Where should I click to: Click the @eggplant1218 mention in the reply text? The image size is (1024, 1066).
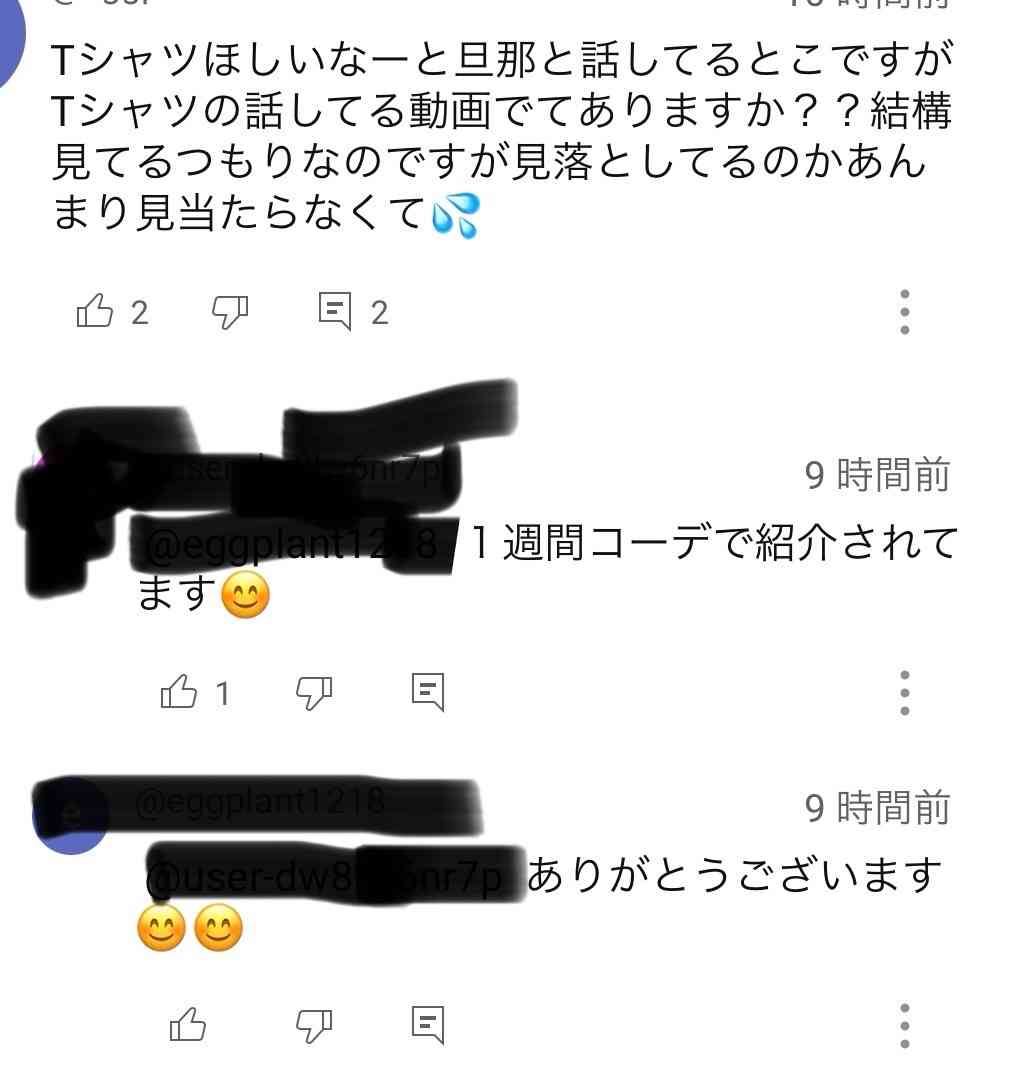click(x=292, y=546)
